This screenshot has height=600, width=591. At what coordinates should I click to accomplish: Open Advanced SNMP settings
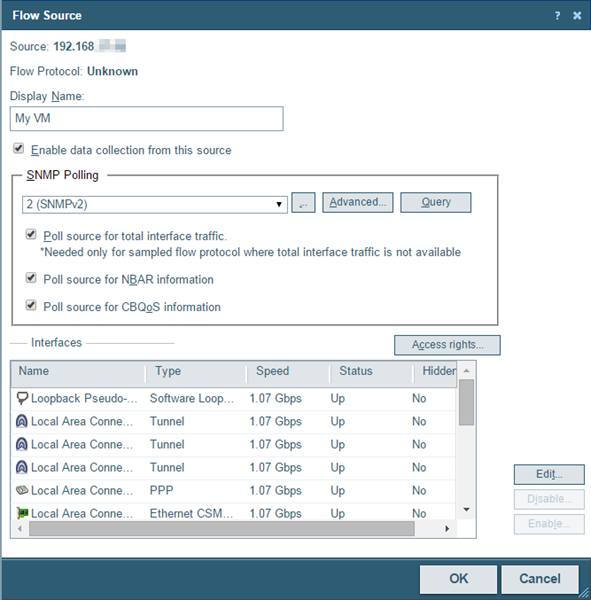358,202
